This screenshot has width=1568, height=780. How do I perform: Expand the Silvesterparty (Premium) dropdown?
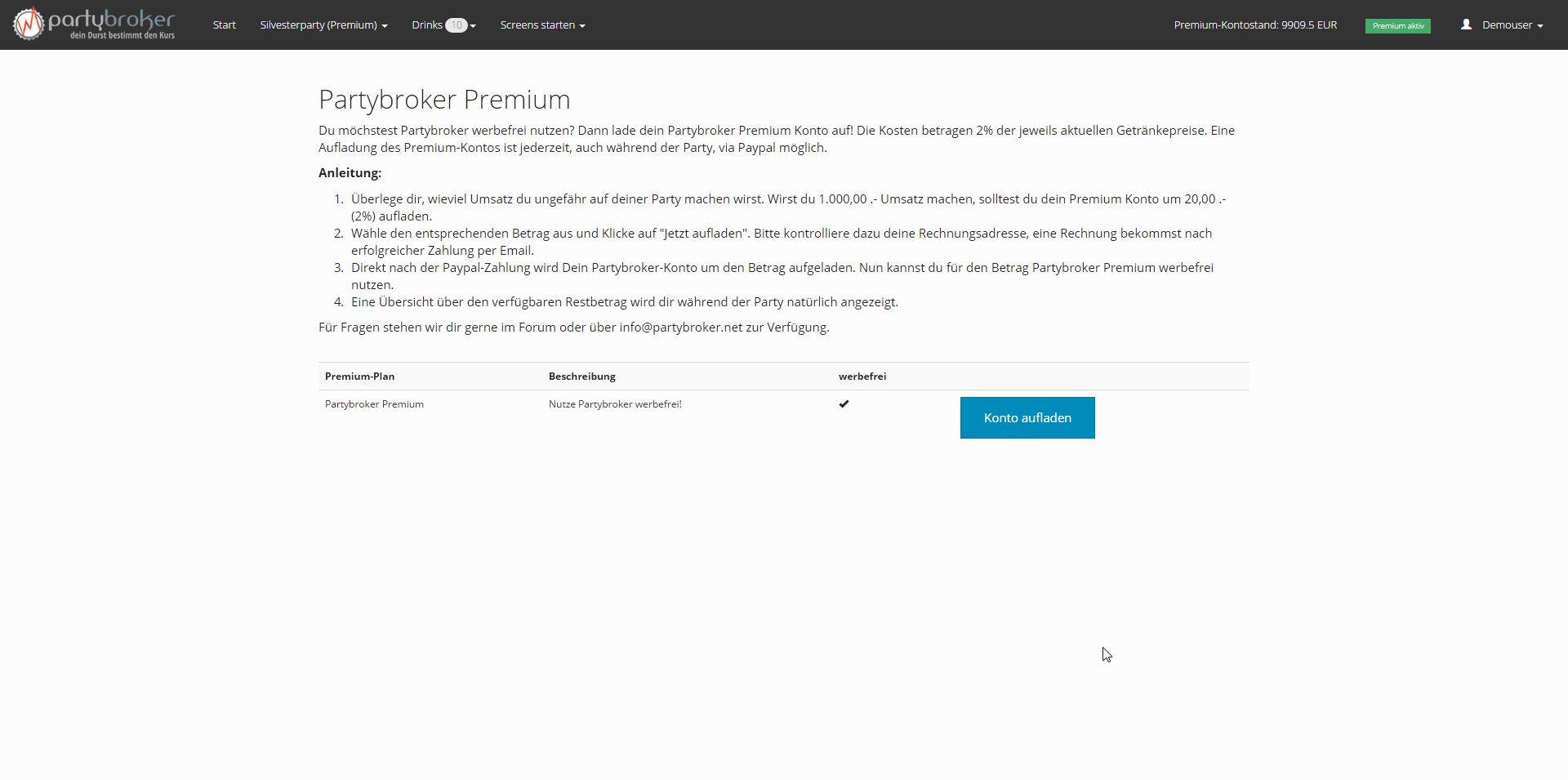[x=323, y=25]
